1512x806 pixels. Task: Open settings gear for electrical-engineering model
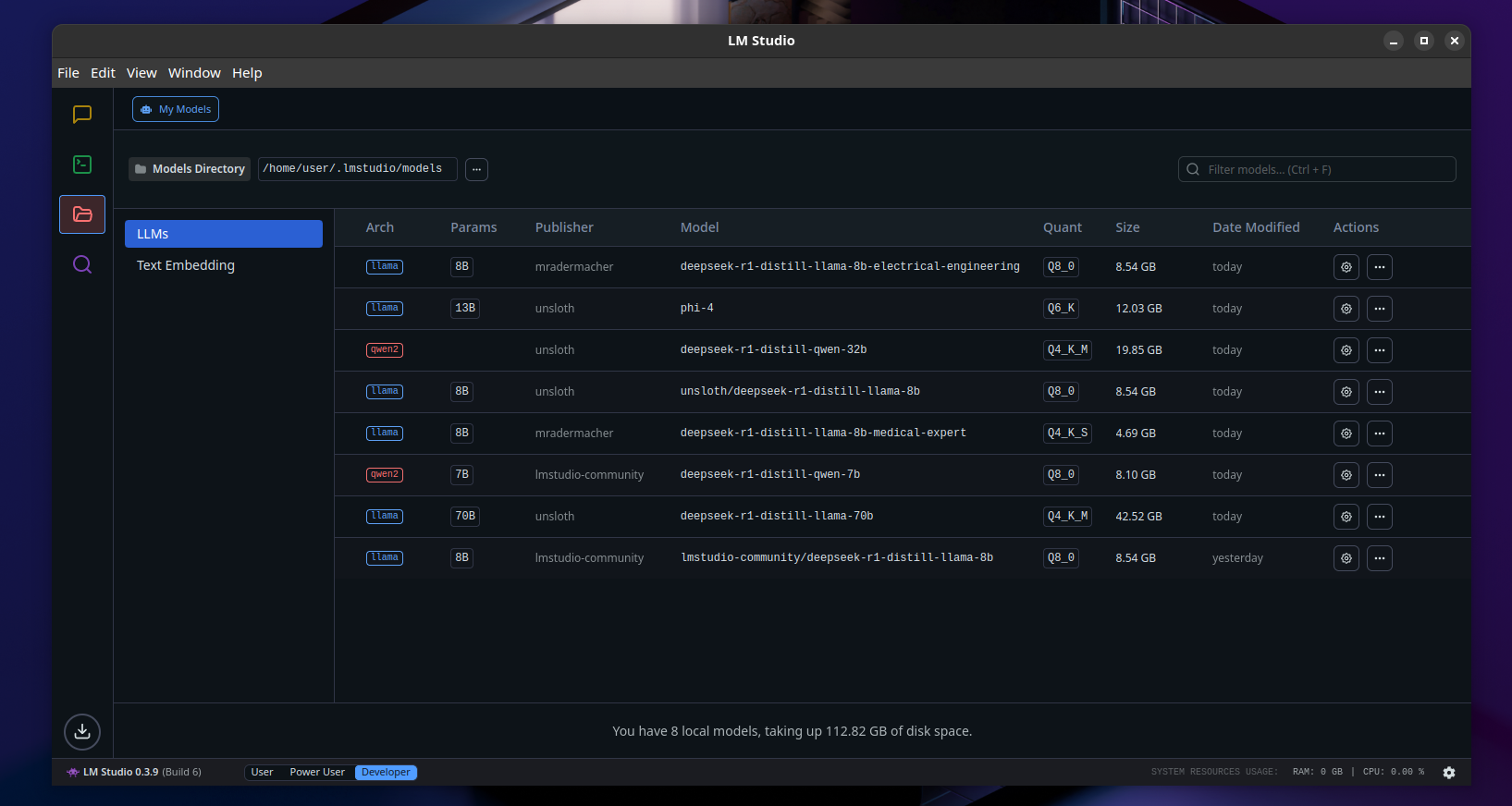(x=1346, y=267)
